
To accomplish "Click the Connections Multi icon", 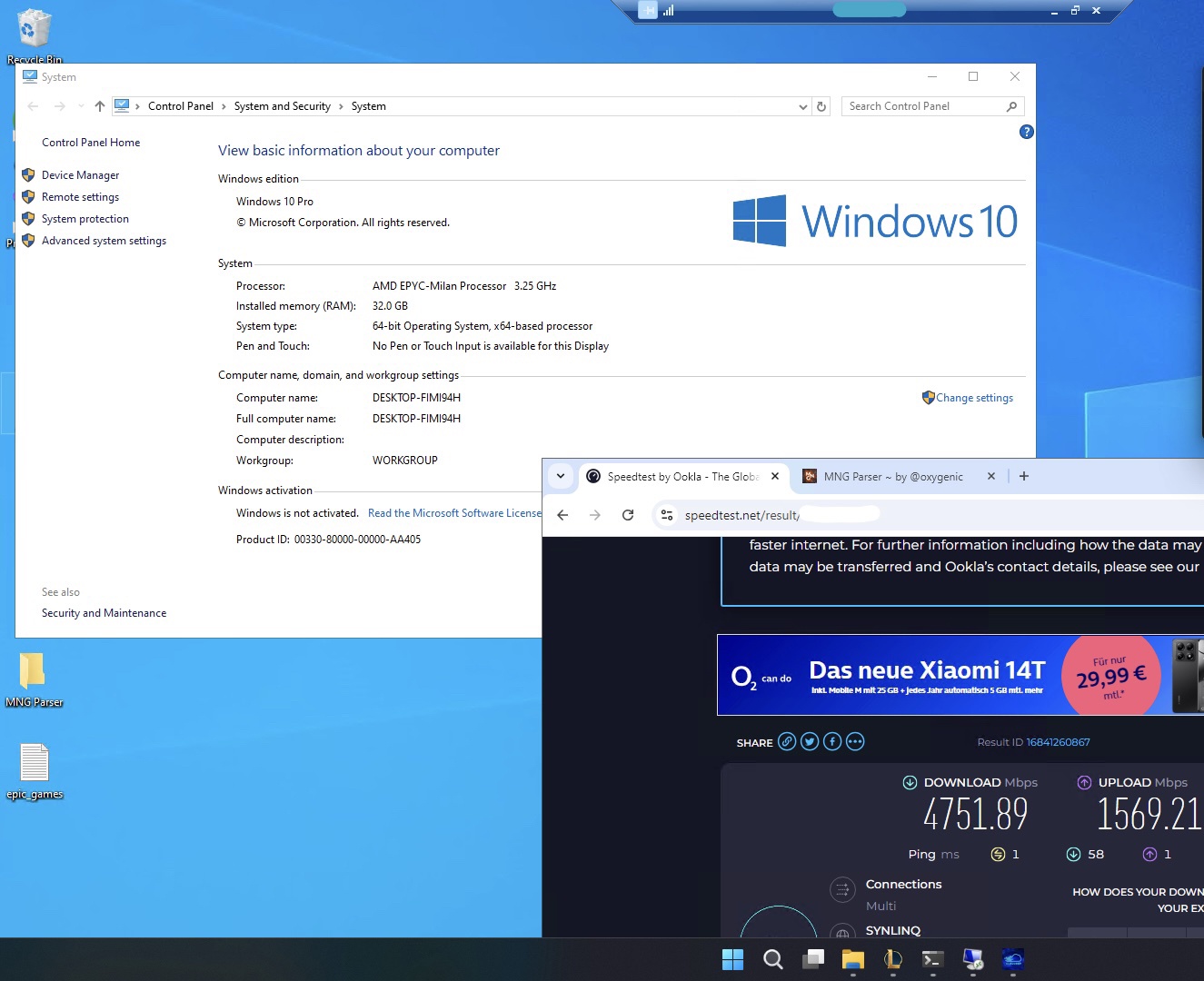I will (x=842, y=889).
